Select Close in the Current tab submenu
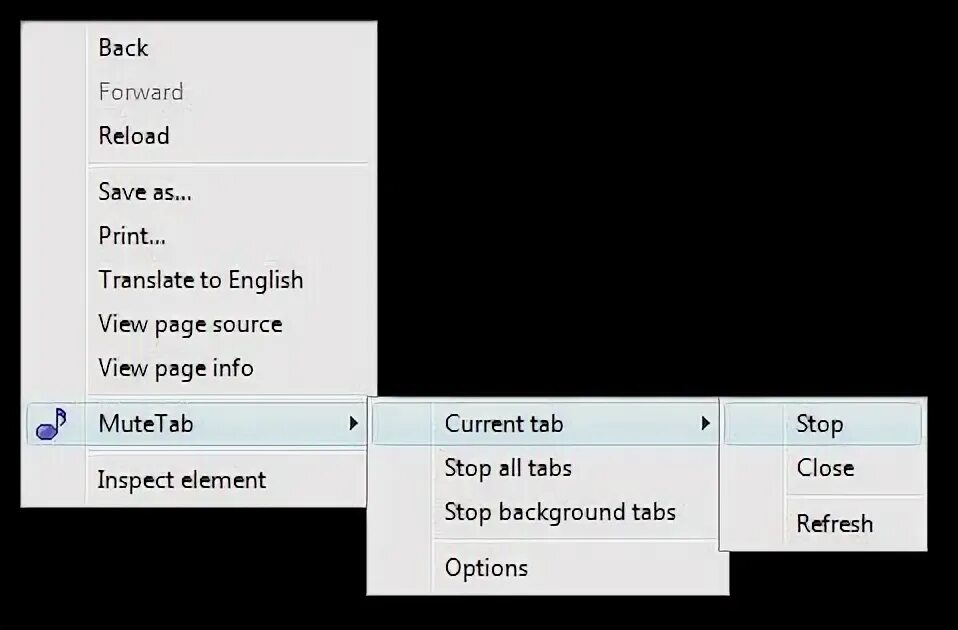958x630 pixels. click(x=825, y=468)
